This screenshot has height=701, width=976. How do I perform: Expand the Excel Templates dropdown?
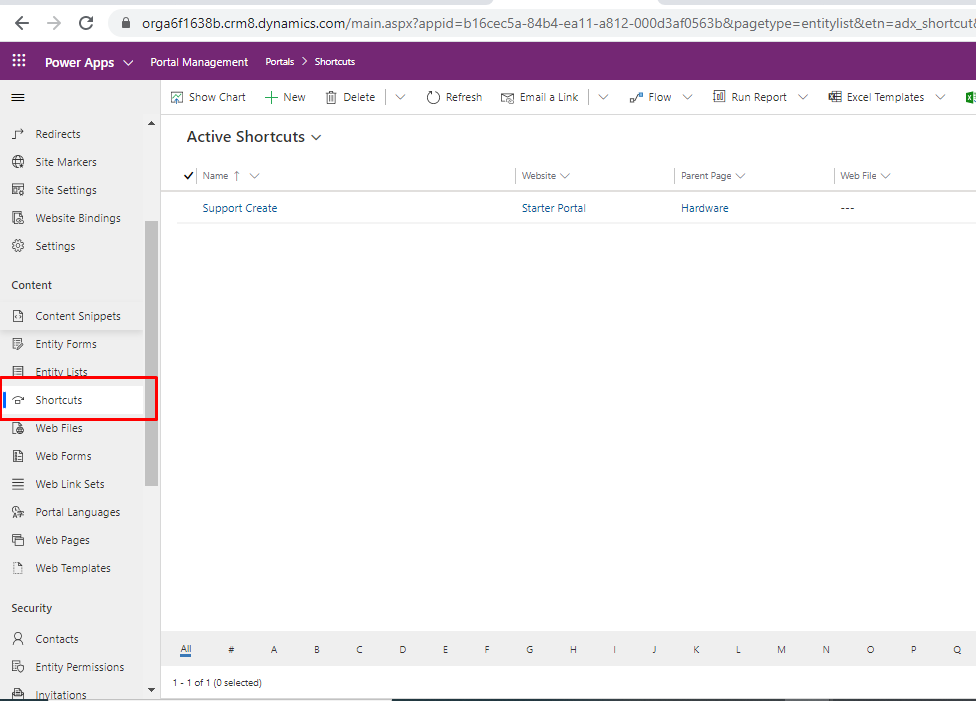click(x=939, y=97)
